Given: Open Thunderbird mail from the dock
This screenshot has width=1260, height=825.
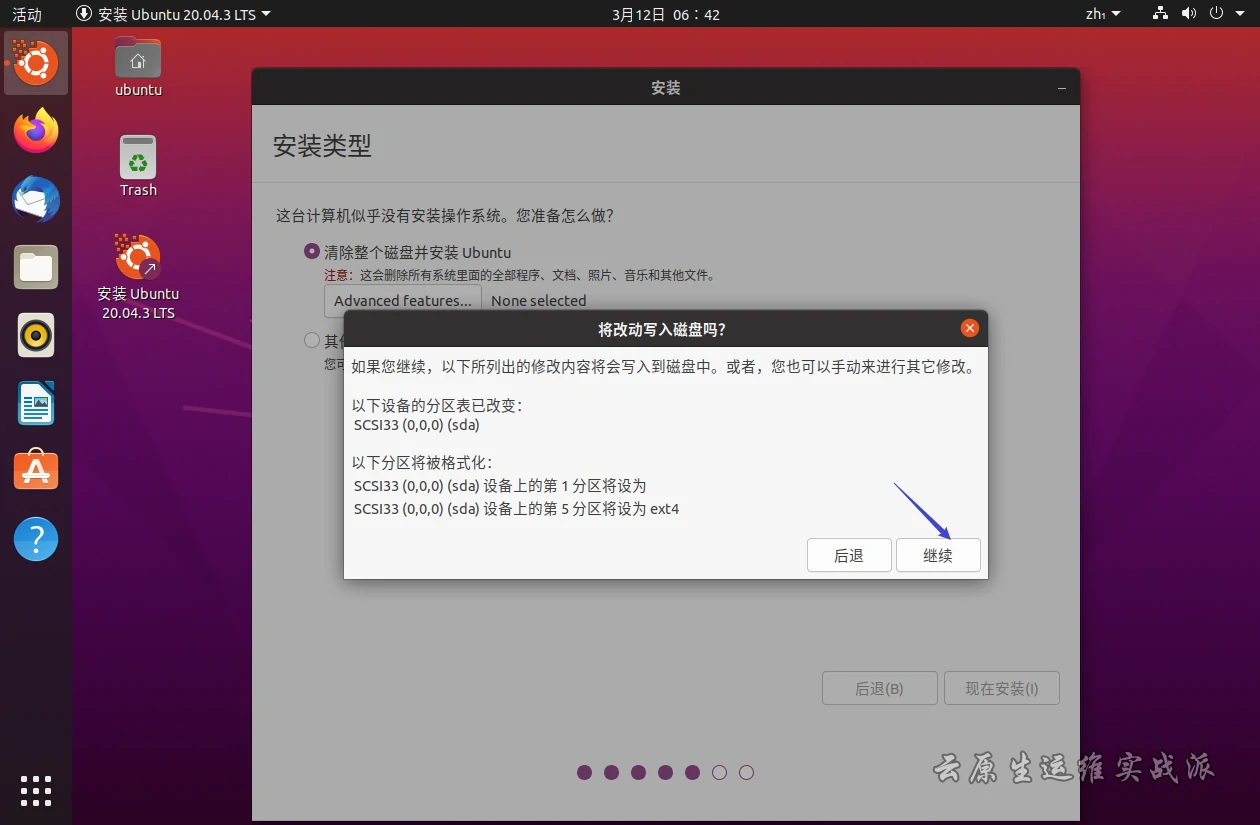Looking at the screenshot, I should pos(36,199).
